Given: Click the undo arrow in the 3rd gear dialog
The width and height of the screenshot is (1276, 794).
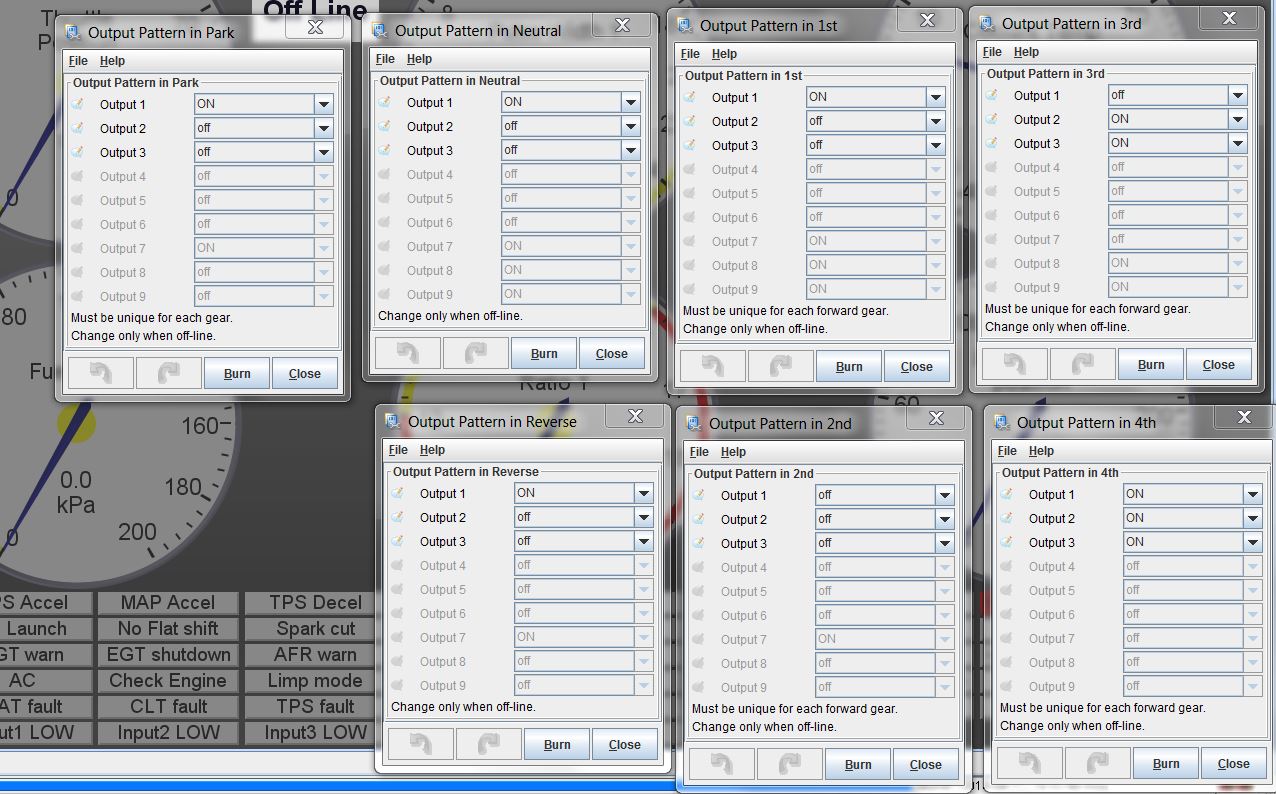Looking at the screenshot, I should 1014,365.
